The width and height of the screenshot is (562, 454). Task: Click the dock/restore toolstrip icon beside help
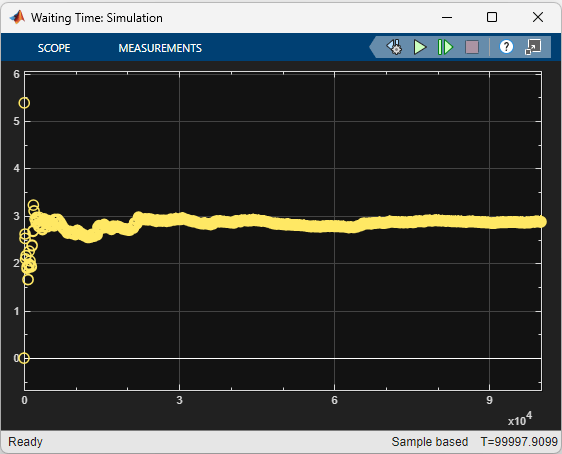533,47
